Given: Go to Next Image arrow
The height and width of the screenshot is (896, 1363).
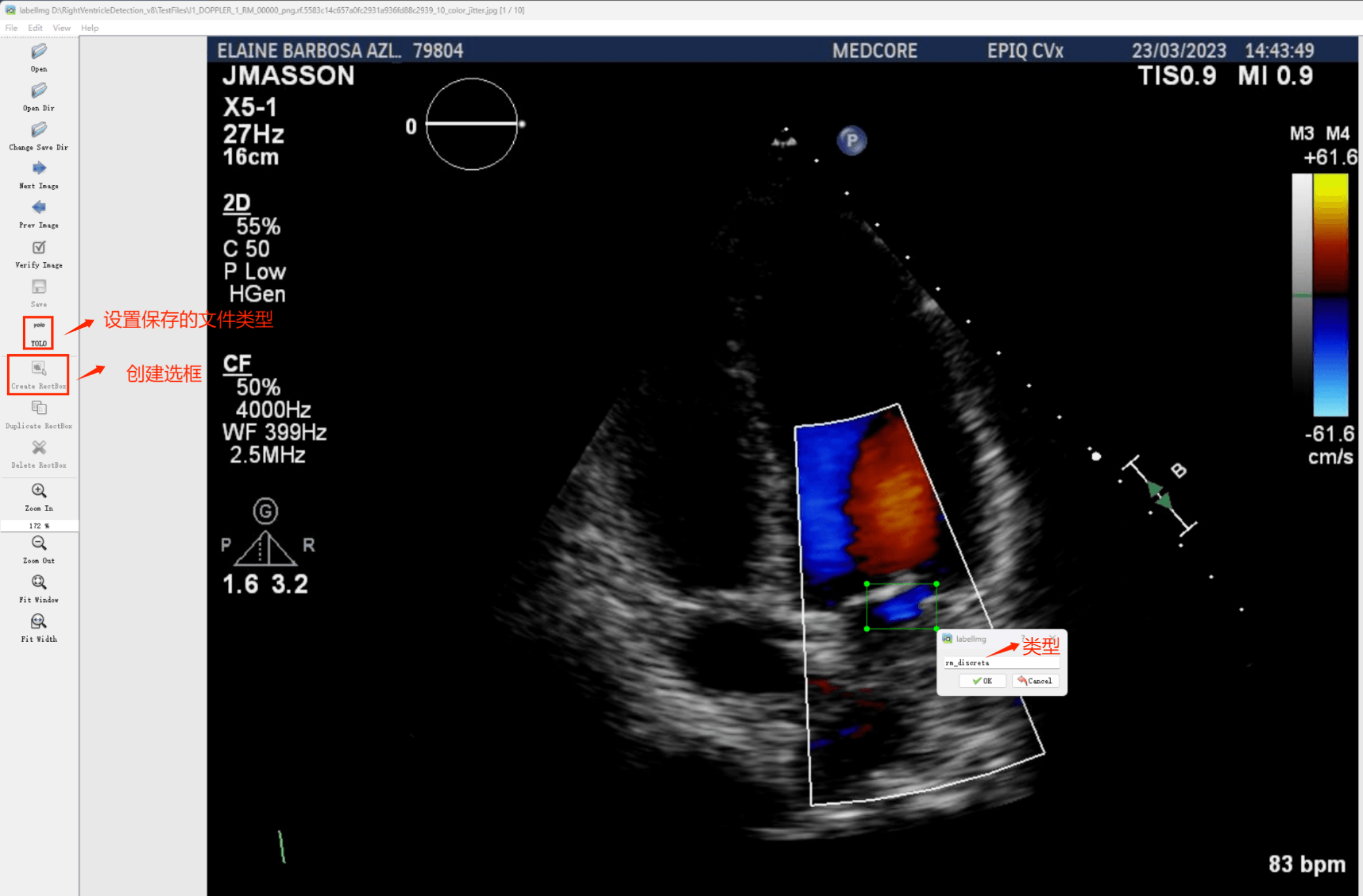Looking at the screenshot, I should pyautogui.click(x=39, y=169).
